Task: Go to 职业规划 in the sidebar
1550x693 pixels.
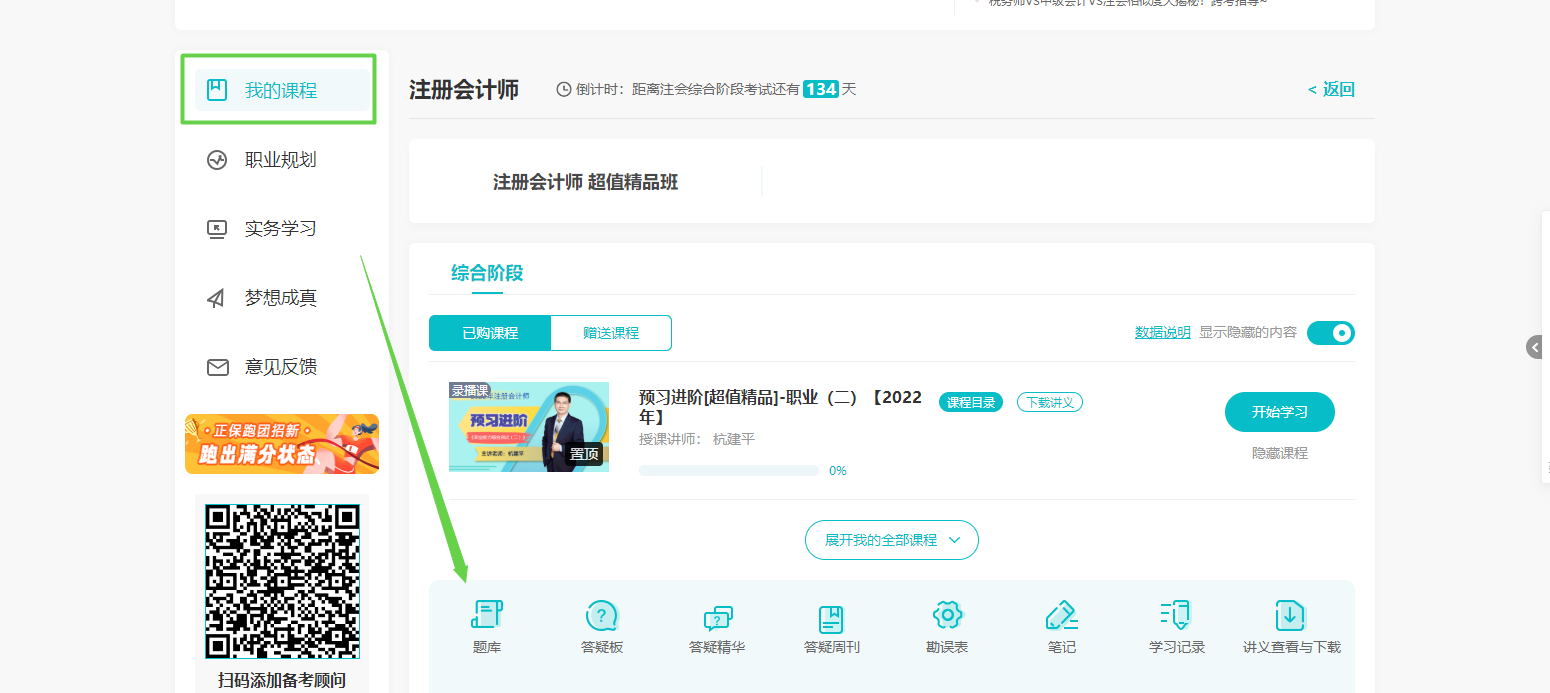Action: tap(279, 160)
